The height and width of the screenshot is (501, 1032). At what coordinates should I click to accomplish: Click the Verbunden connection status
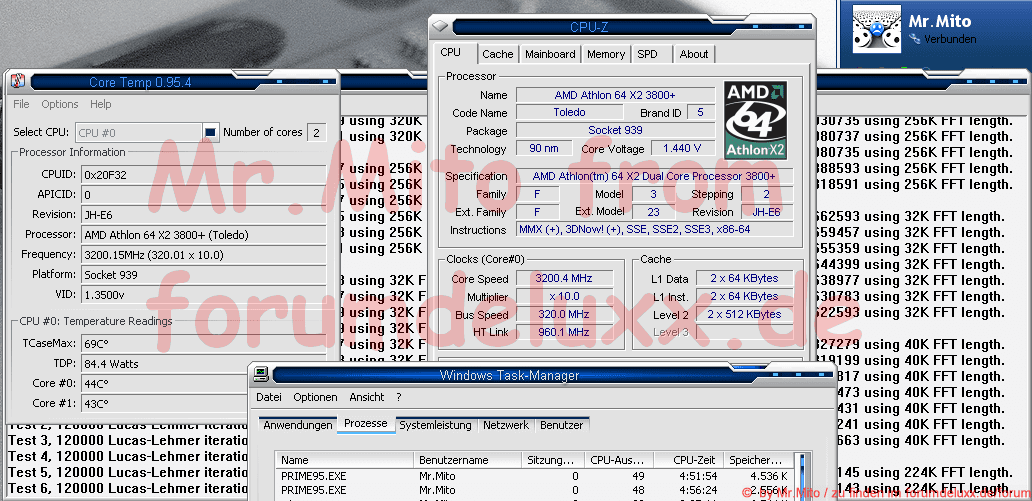click(x=950, y=40)
